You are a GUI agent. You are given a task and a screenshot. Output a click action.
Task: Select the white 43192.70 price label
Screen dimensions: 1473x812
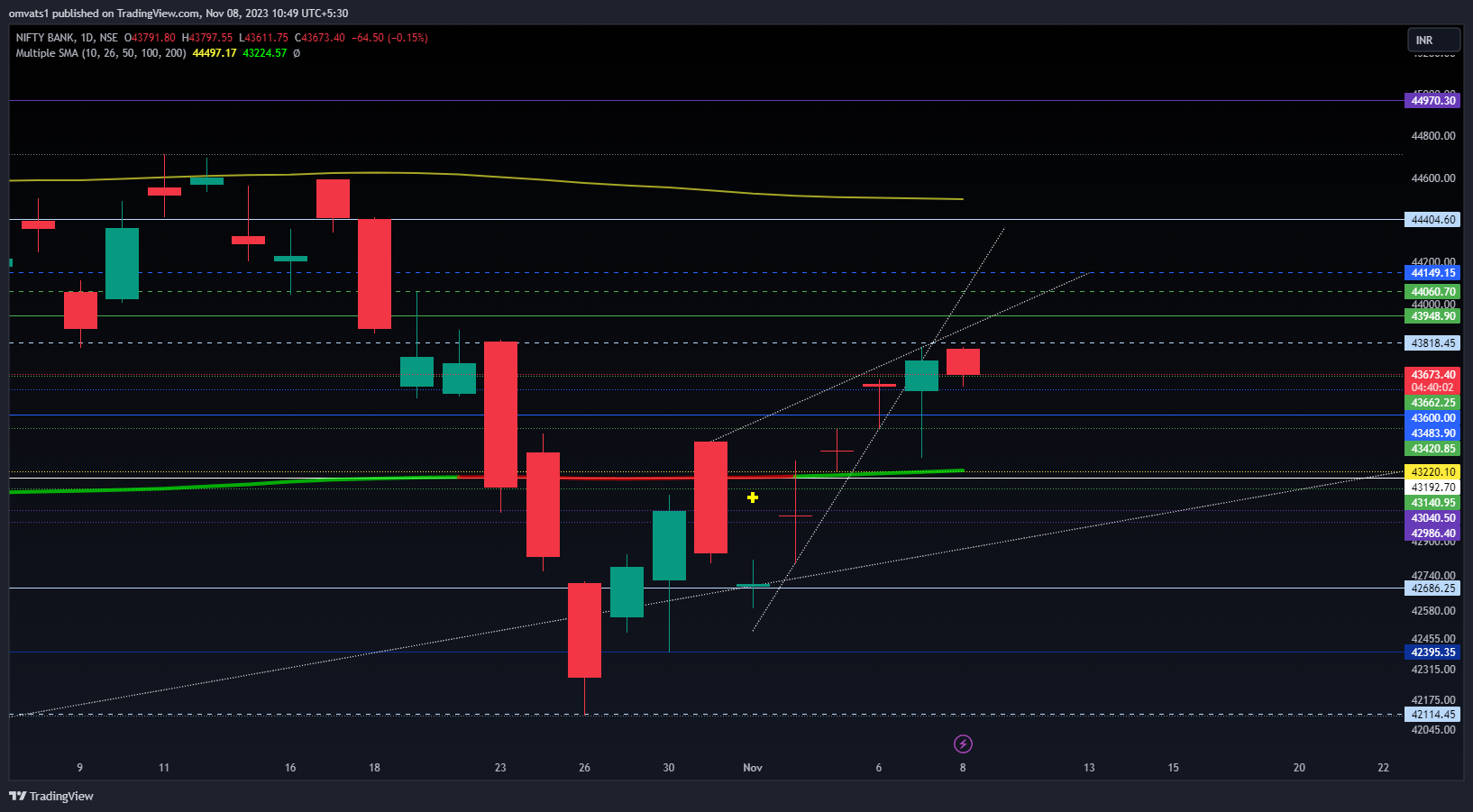(1432, 488)
